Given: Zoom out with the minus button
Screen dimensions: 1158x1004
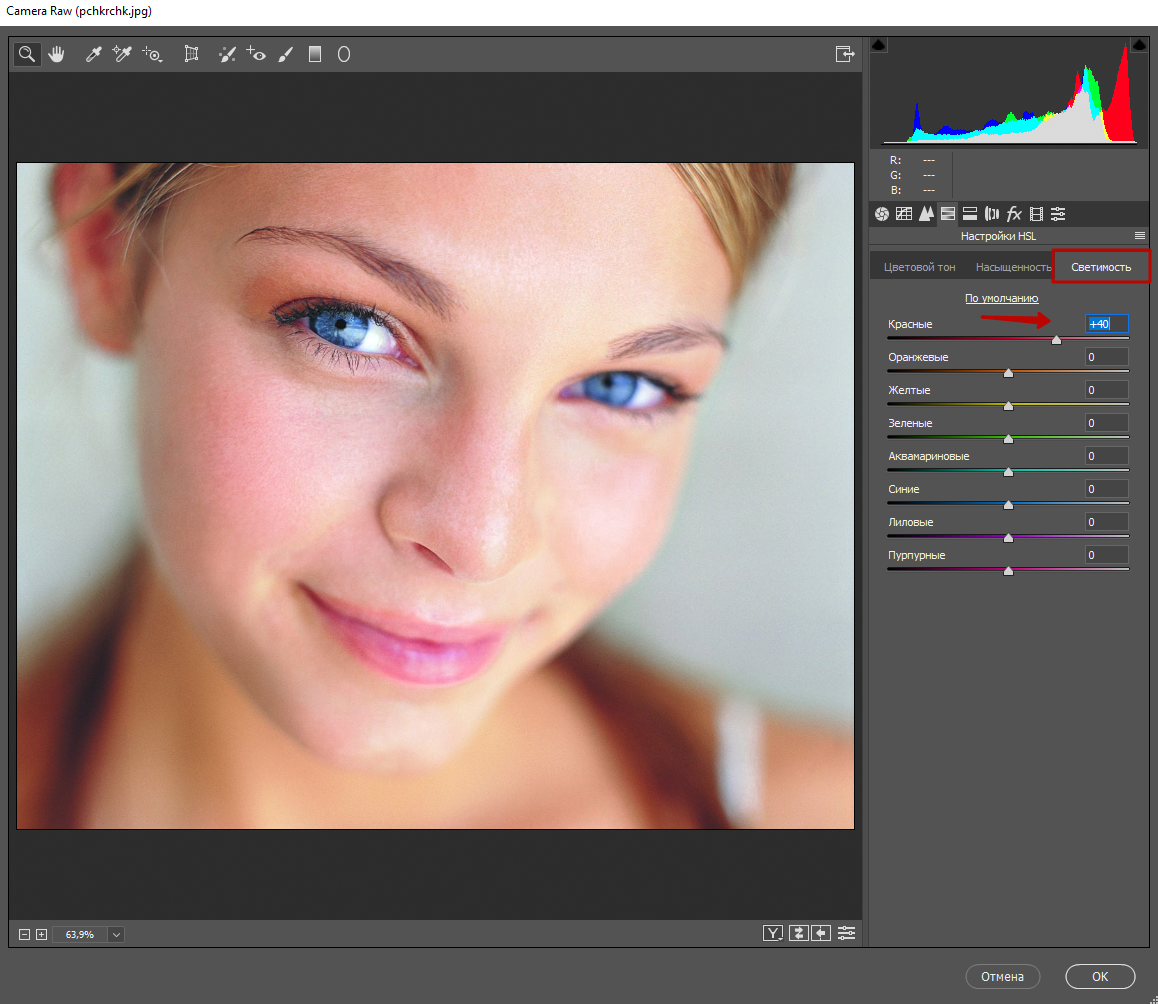Looking at the screenshot, I should click(24, 935).
